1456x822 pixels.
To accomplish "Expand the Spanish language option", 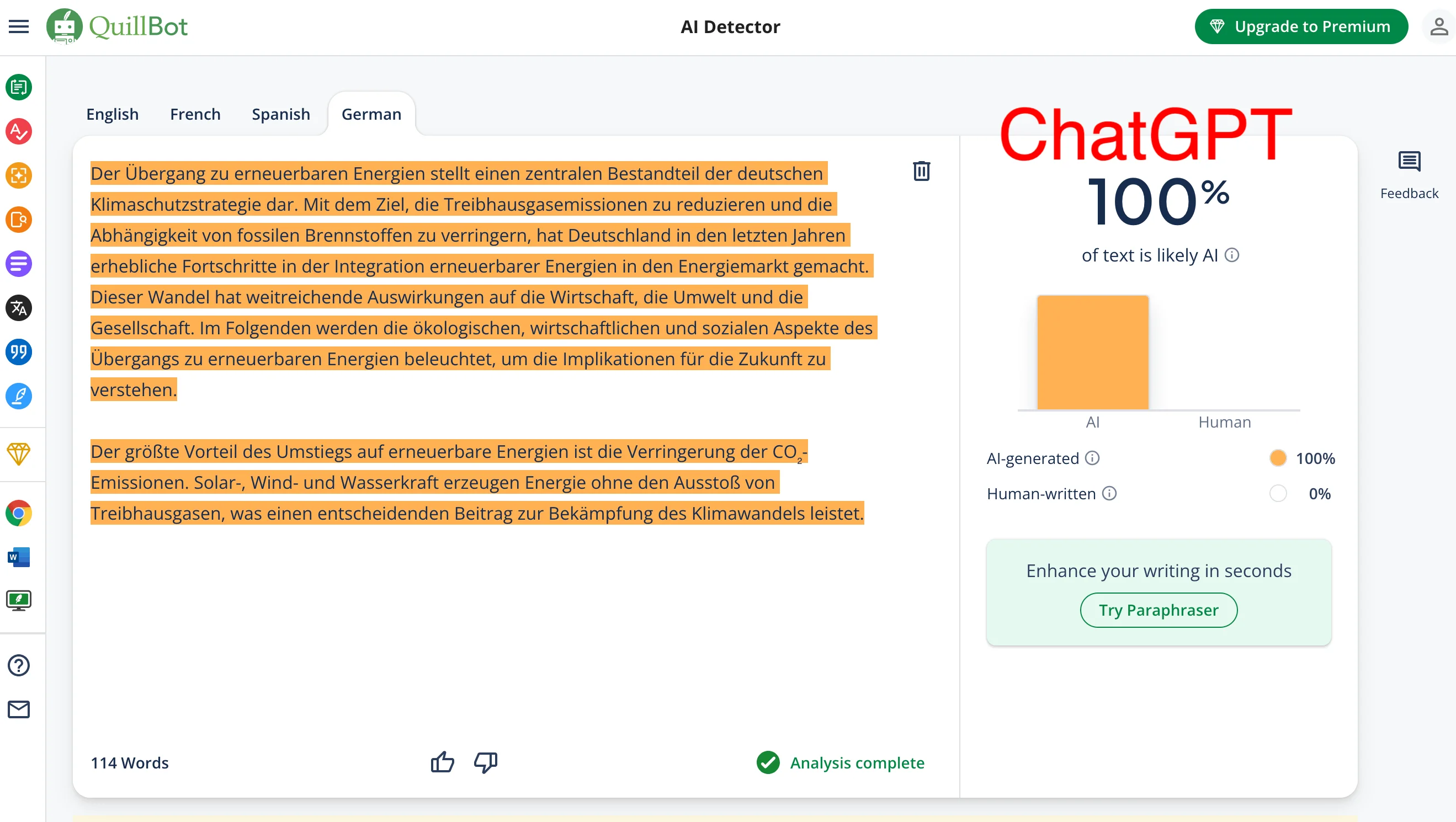I will click(281, 113).
